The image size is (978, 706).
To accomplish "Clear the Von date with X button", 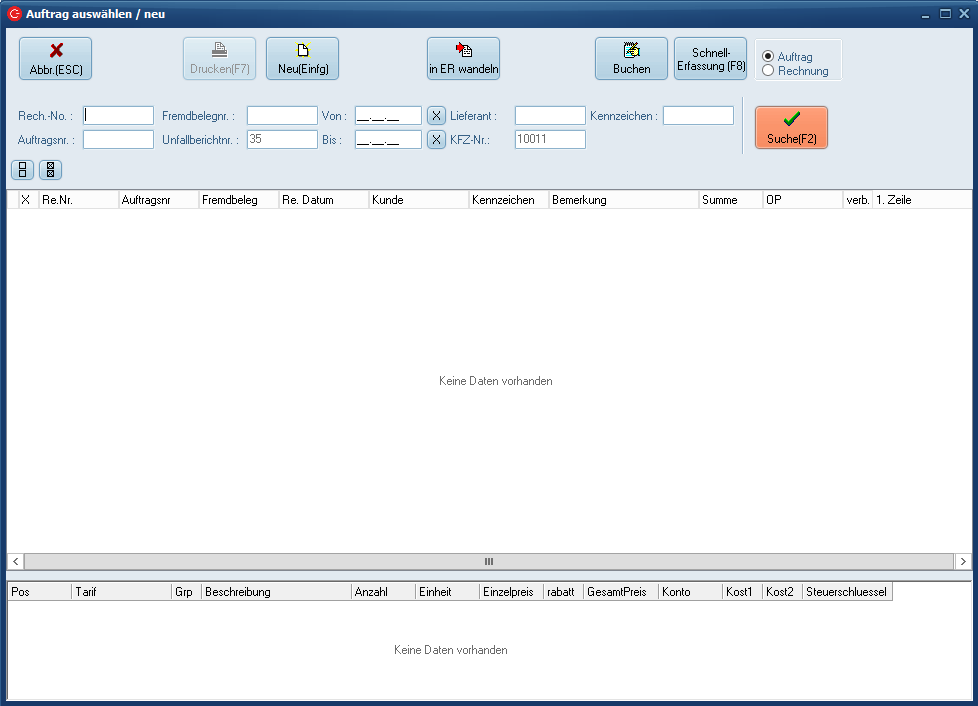I will click(436, 116).
